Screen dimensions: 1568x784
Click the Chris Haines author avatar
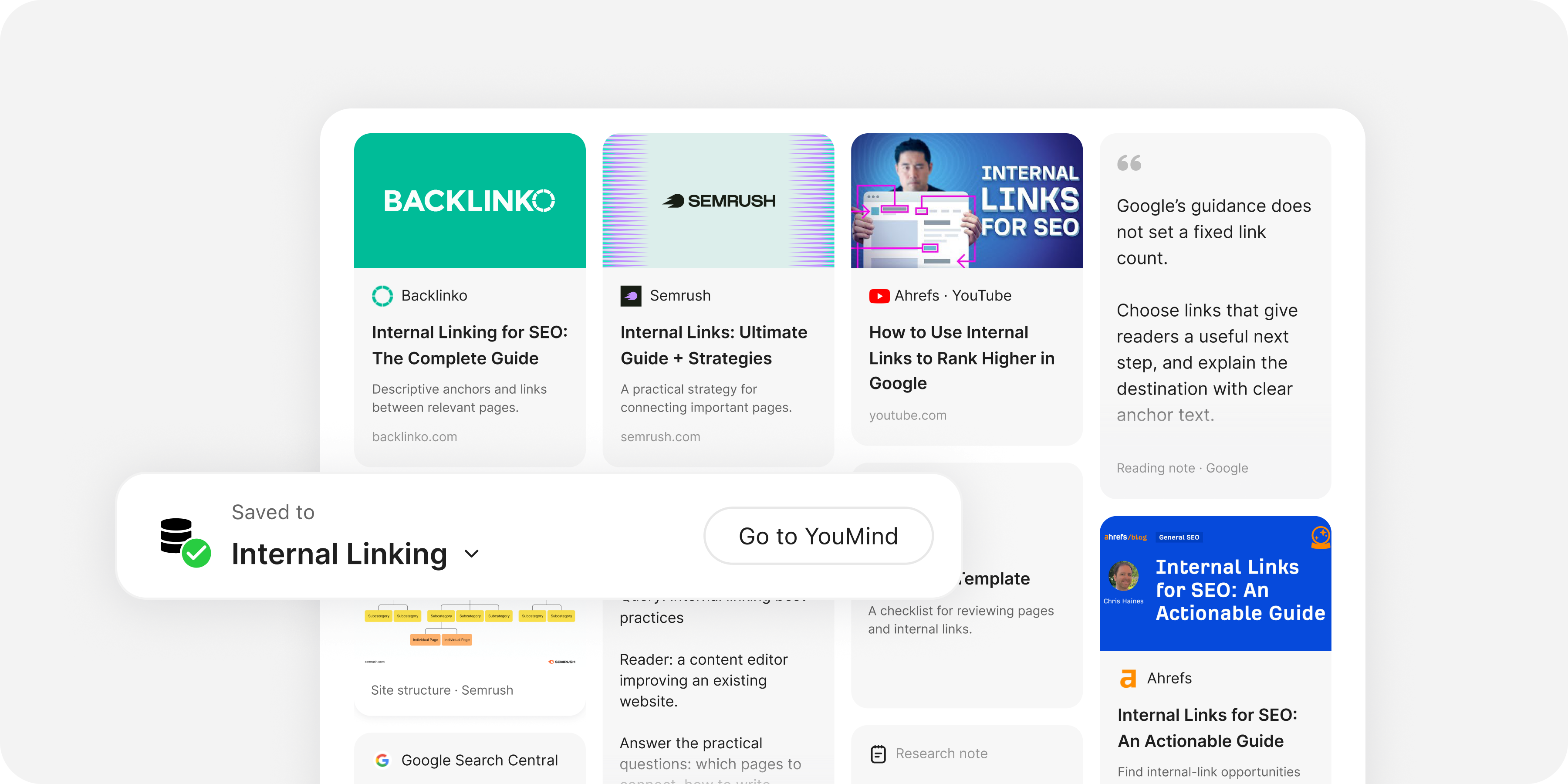click(x=1124, y=576)
